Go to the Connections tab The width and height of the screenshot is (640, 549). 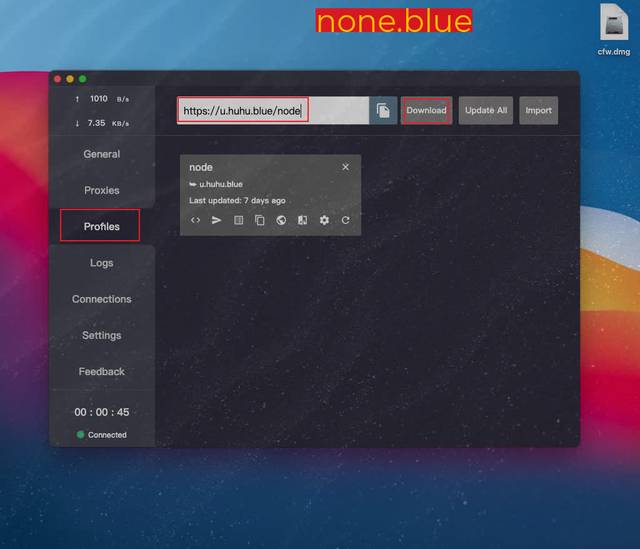(x=102, y=299)
